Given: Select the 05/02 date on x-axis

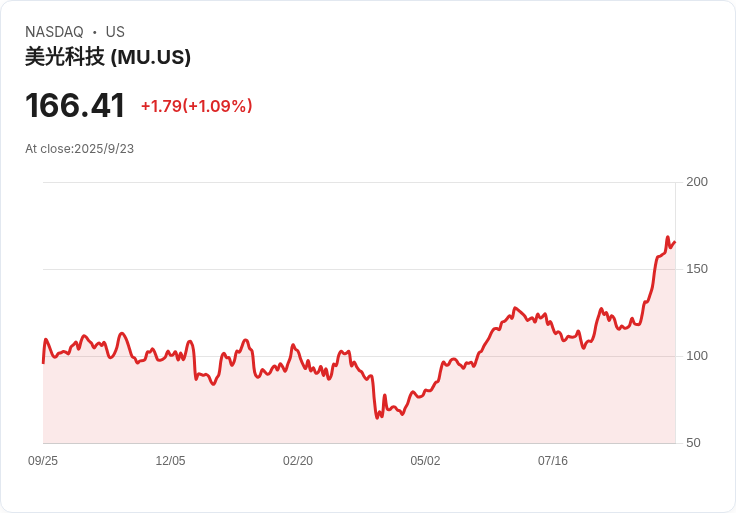Looking at the screenshot, I should tap(425, 461).
